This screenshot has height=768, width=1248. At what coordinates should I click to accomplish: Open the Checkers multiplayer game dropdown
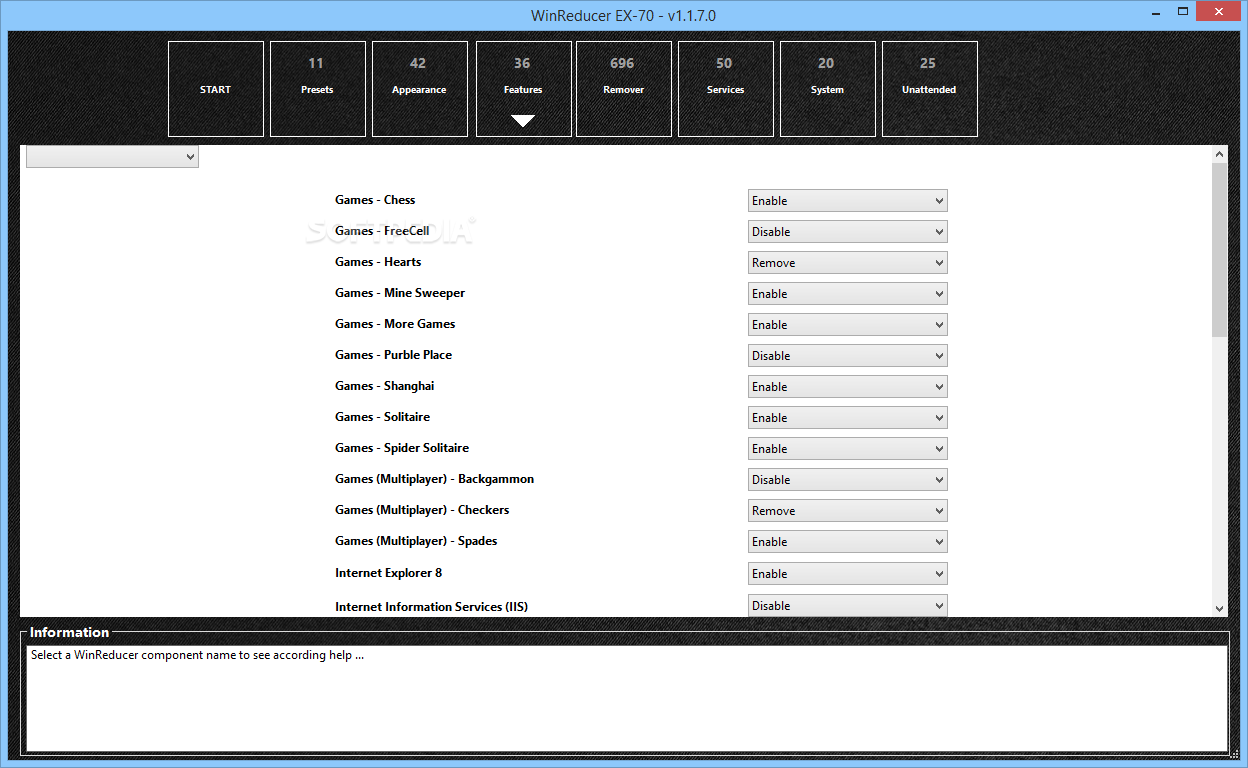coord(848,511)
